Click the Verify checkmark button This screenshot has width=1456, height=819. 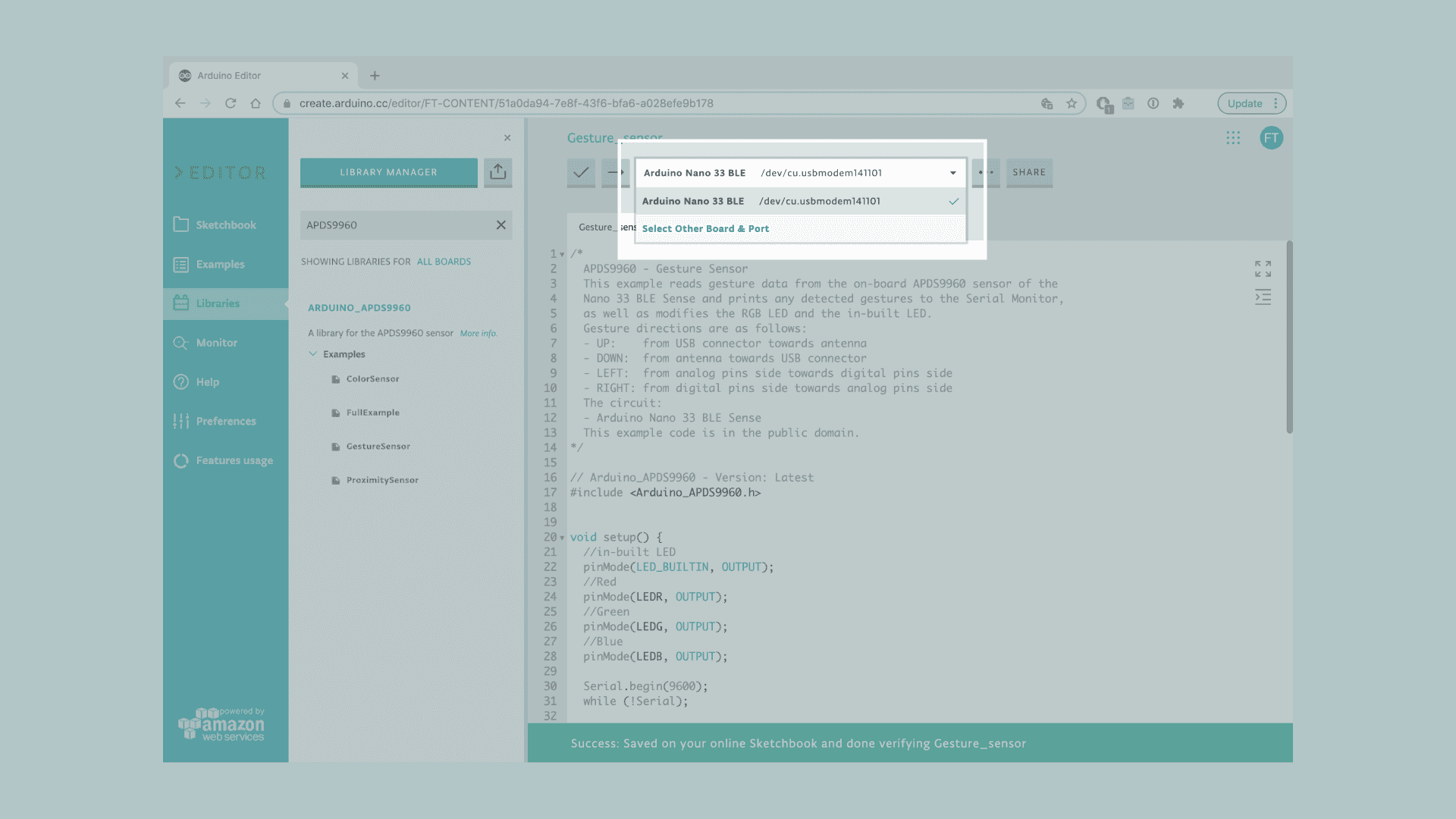click(x=581, y=173)
